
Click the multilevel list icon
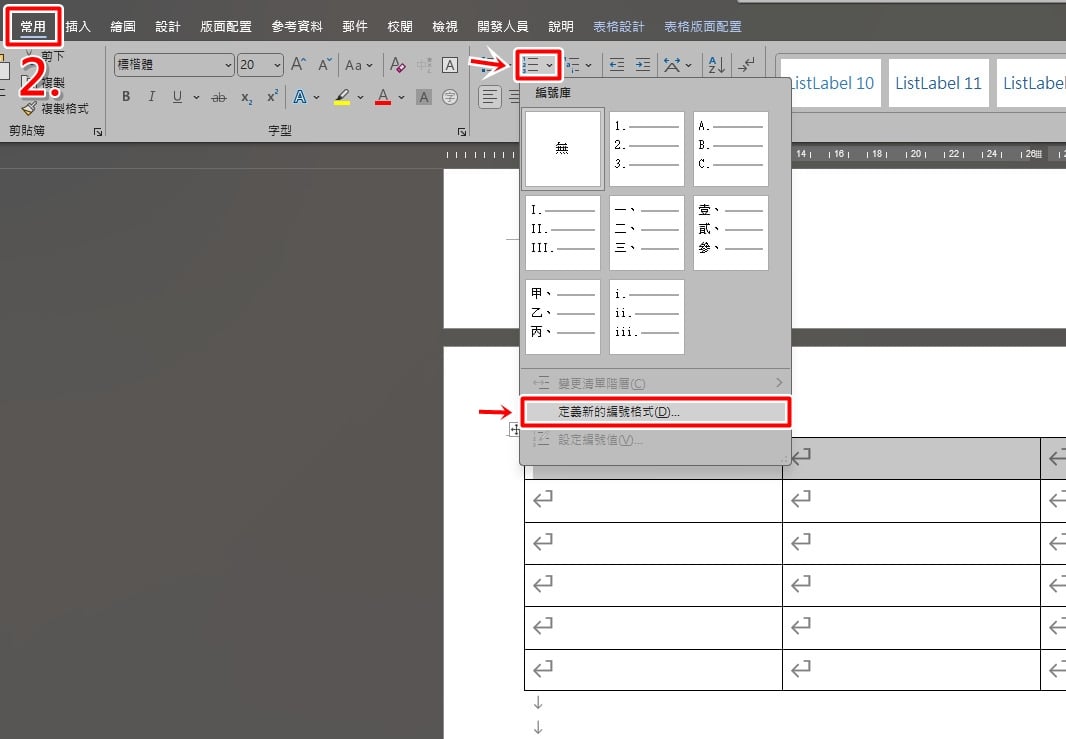[573, 65]
